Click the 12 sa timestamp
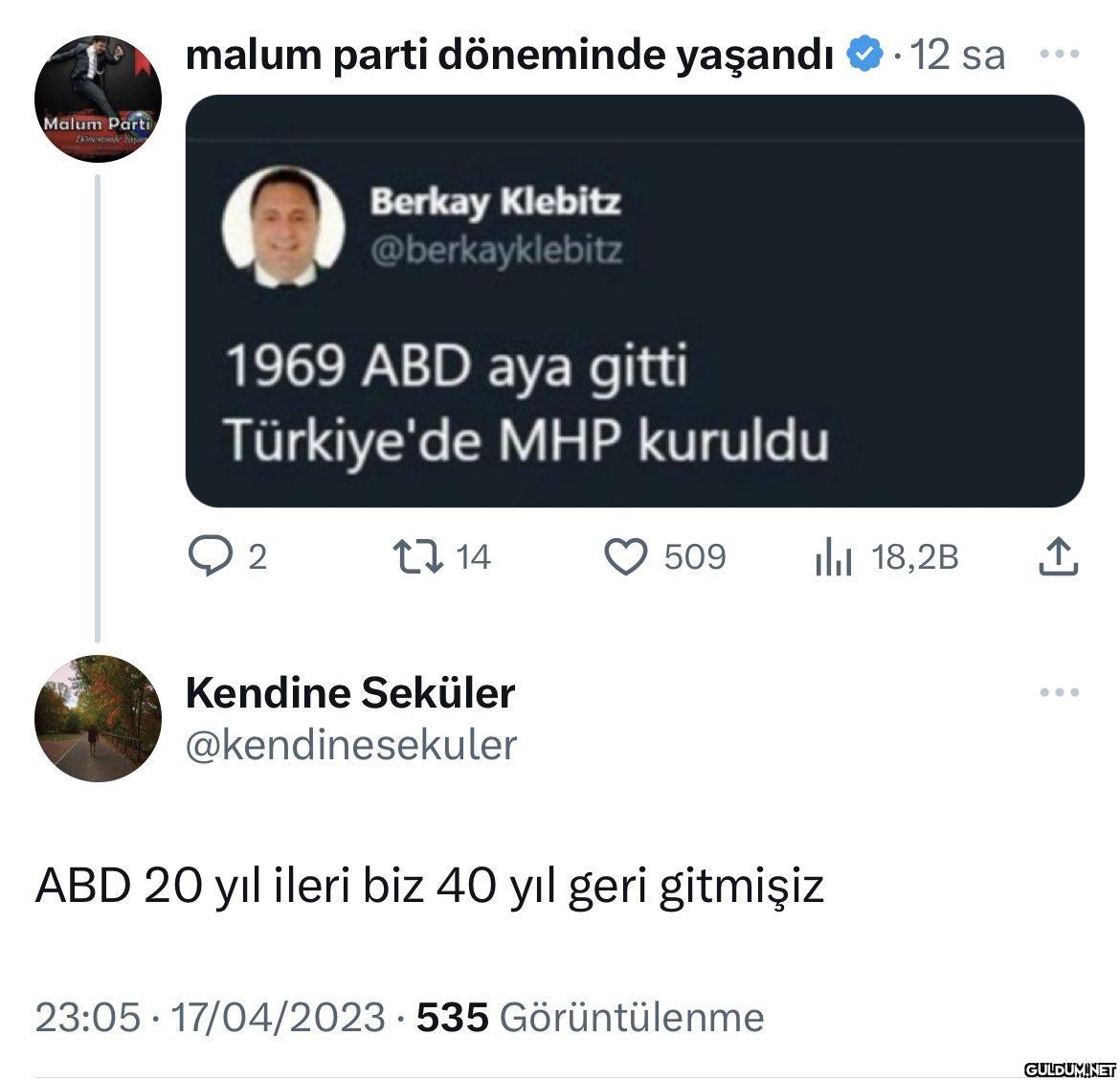The height and width of the screenshot is (1081, 1120). [x=956, y=55]
